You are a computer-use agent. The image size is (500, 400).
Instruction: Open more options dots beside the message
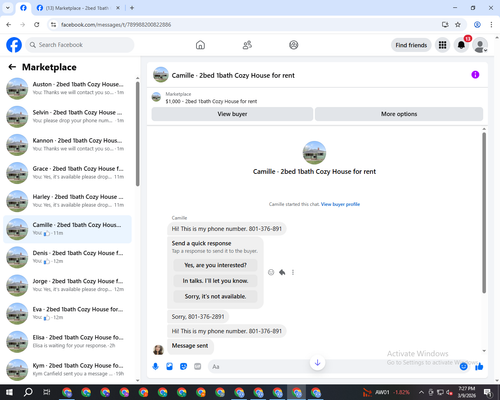coord(293,272)
